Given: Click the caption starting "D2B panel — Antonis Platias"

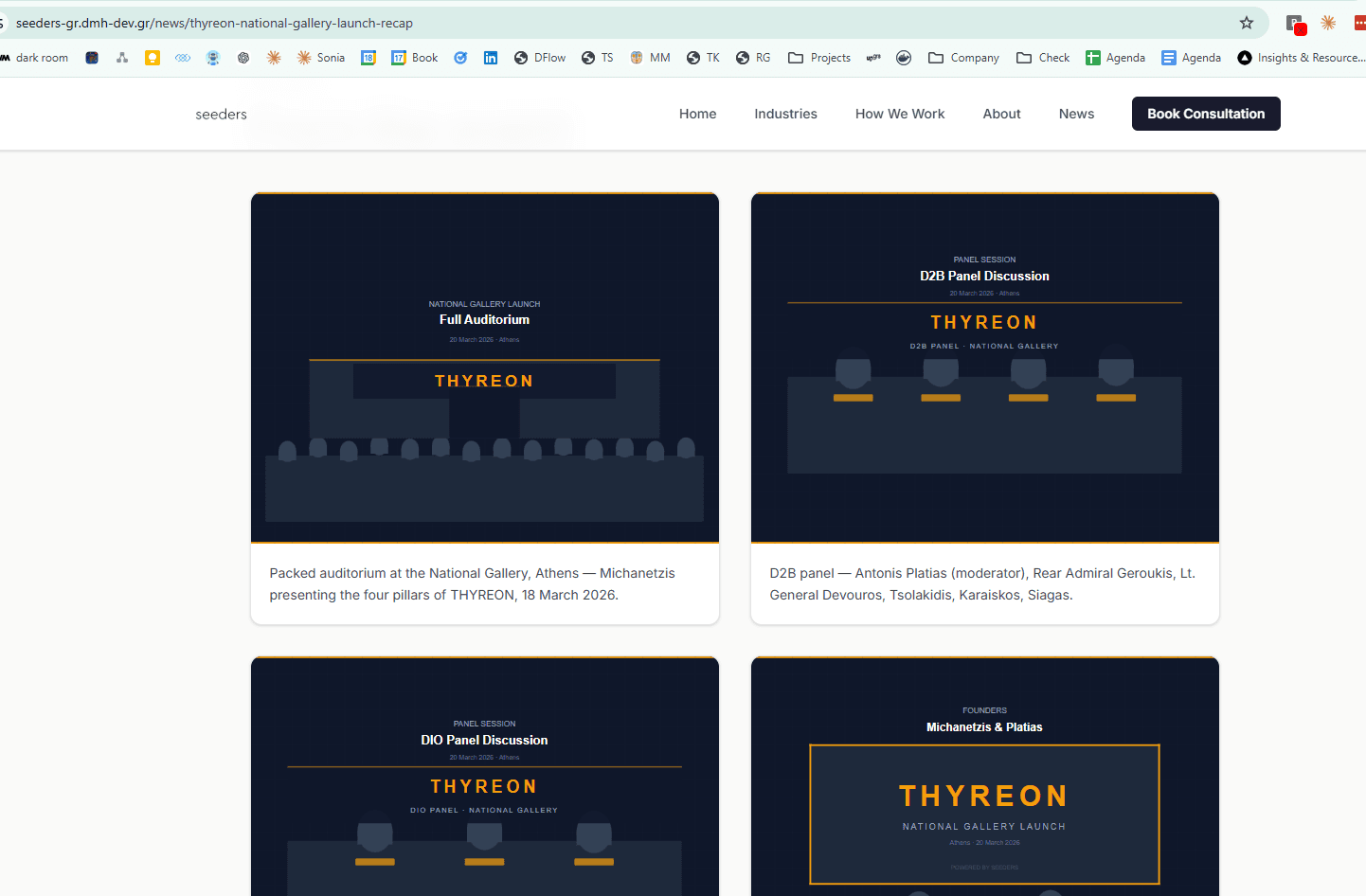Looking at the screenshot, I should [982, 584].
